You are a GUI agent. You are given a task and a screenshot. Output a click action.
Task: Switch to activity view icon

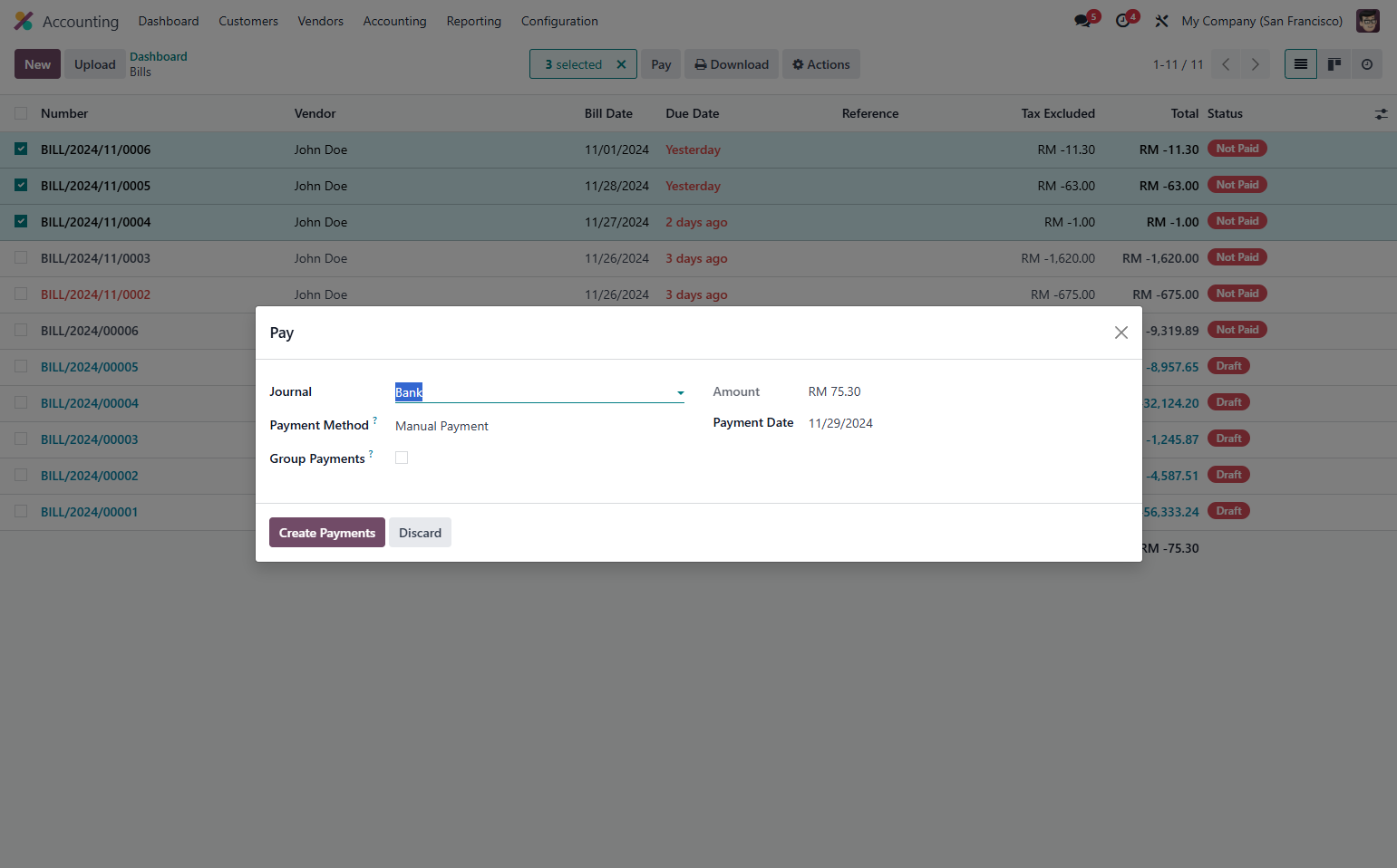point(1366,64)
